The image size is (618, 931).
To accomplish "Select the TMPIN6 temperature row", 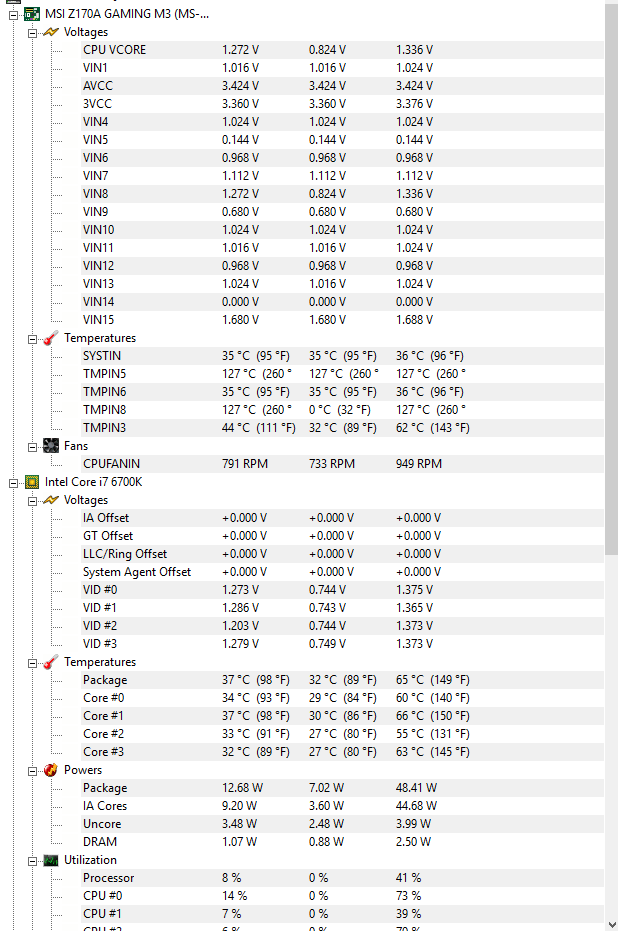I will coord(343,392).
